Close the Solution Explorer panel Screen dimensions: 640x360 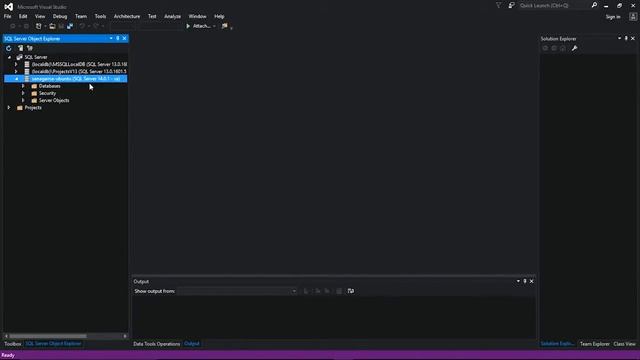click(x=633, y=38)
